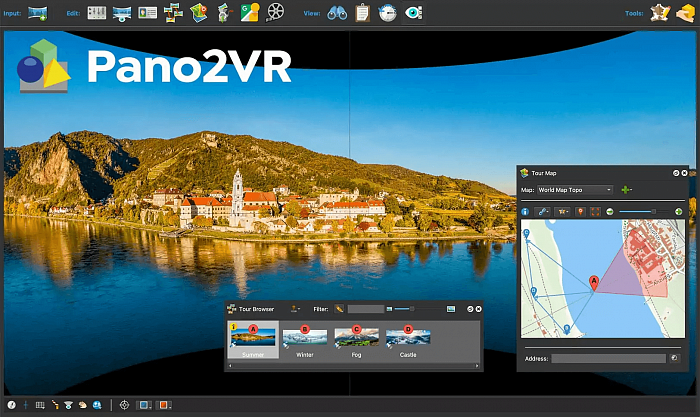The height and width of the screenshot is (417, 700).
Task: Click the film reel animation icon
Action: [276, 13]
